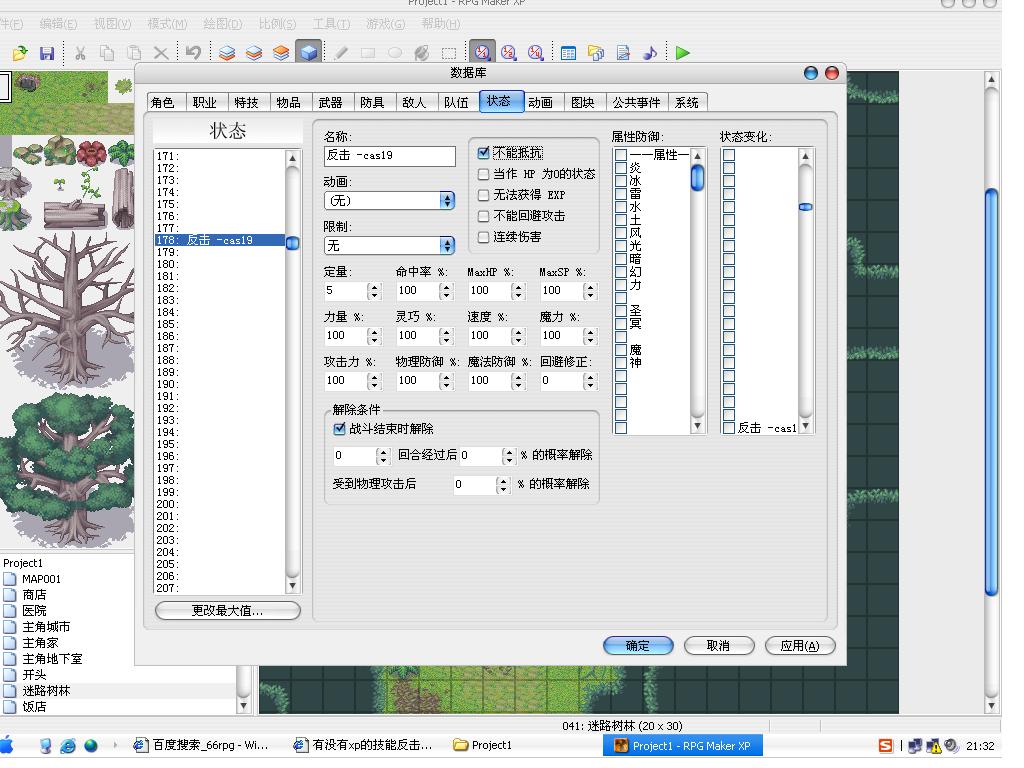
Task: Start game playtest with green arrow
Action: 682,53
